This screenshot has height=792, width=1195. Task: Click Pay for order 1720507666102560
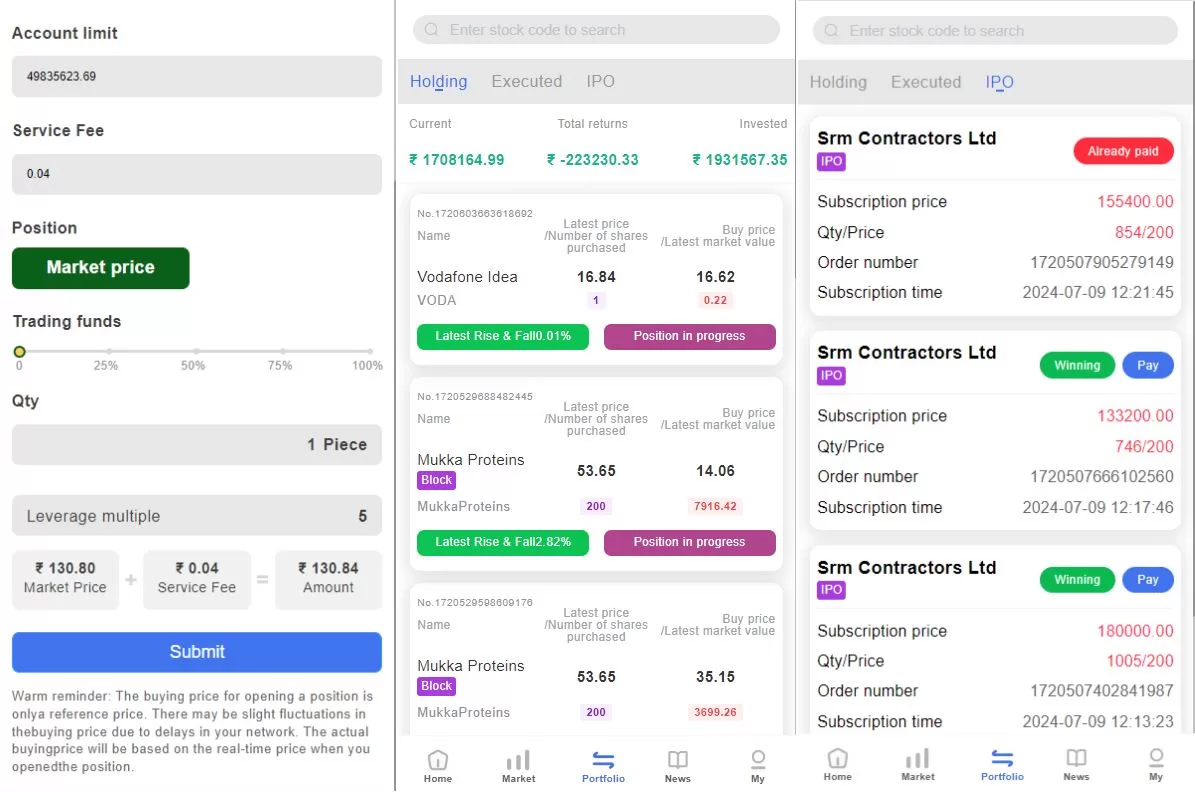pos(1148,365)
